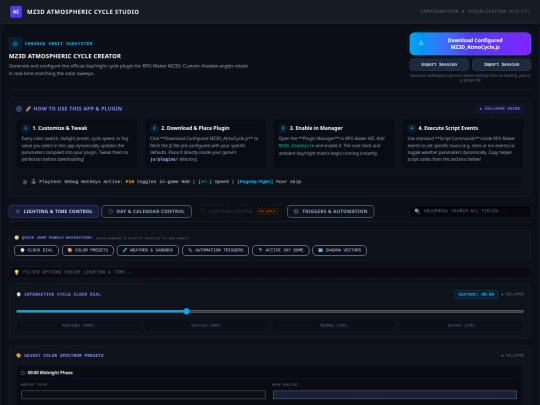This screenshot has width=540, height=405.
Task: Click Export Session button
Action: click(439, 64)
